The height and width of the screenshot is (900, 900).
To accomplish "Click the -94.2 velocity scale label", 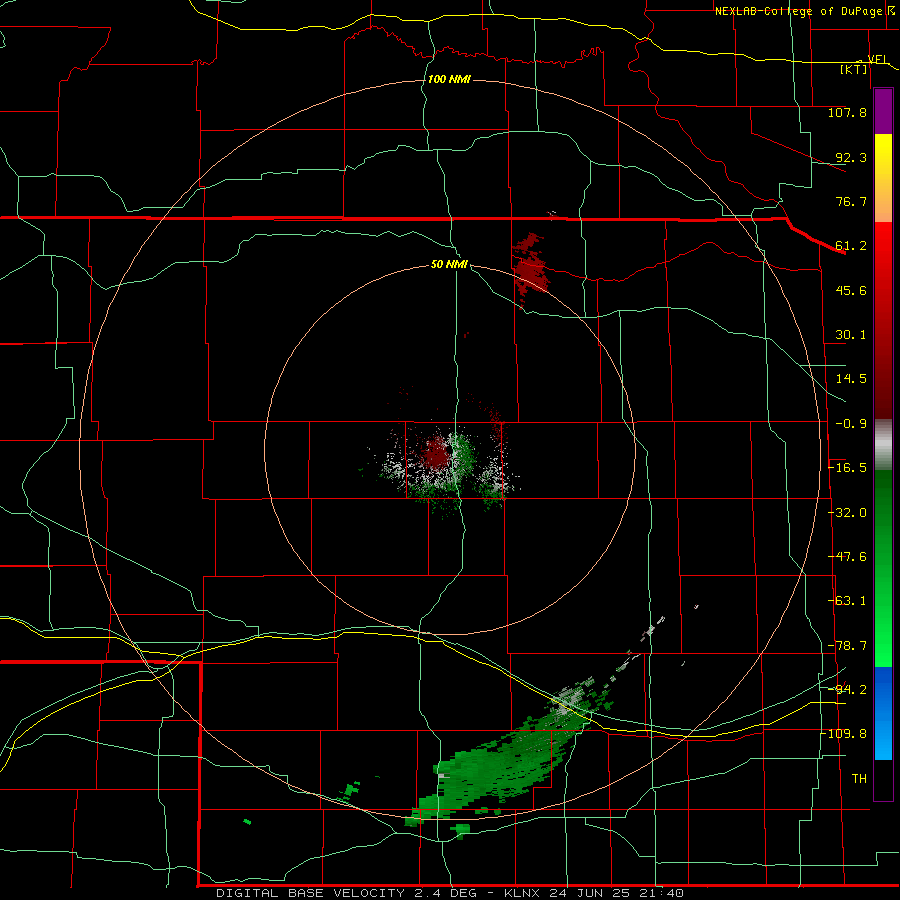I will click(848, 689).
